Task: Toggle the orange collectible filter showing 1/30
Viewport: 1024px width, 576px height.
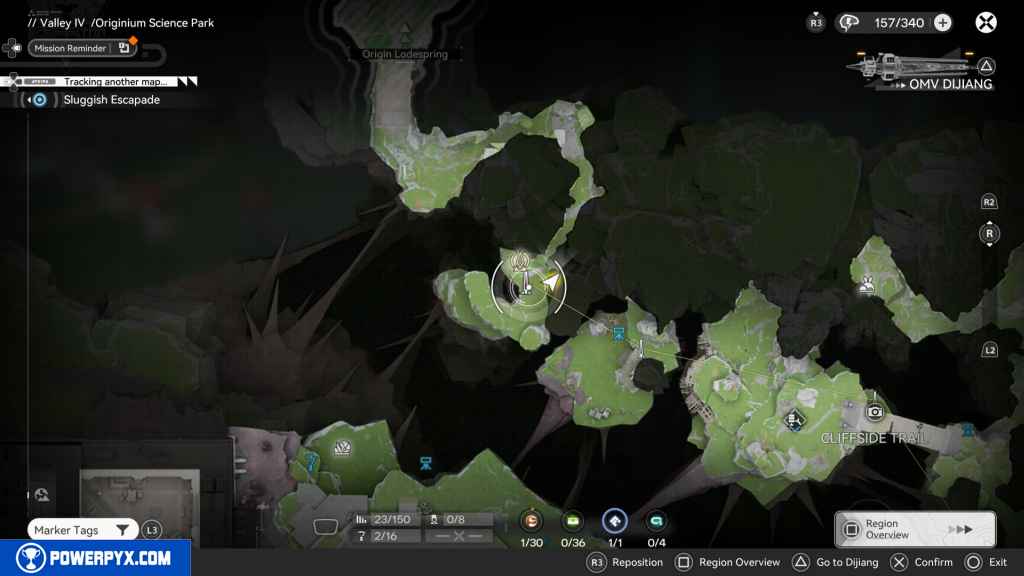Action: tap(531, 520)
